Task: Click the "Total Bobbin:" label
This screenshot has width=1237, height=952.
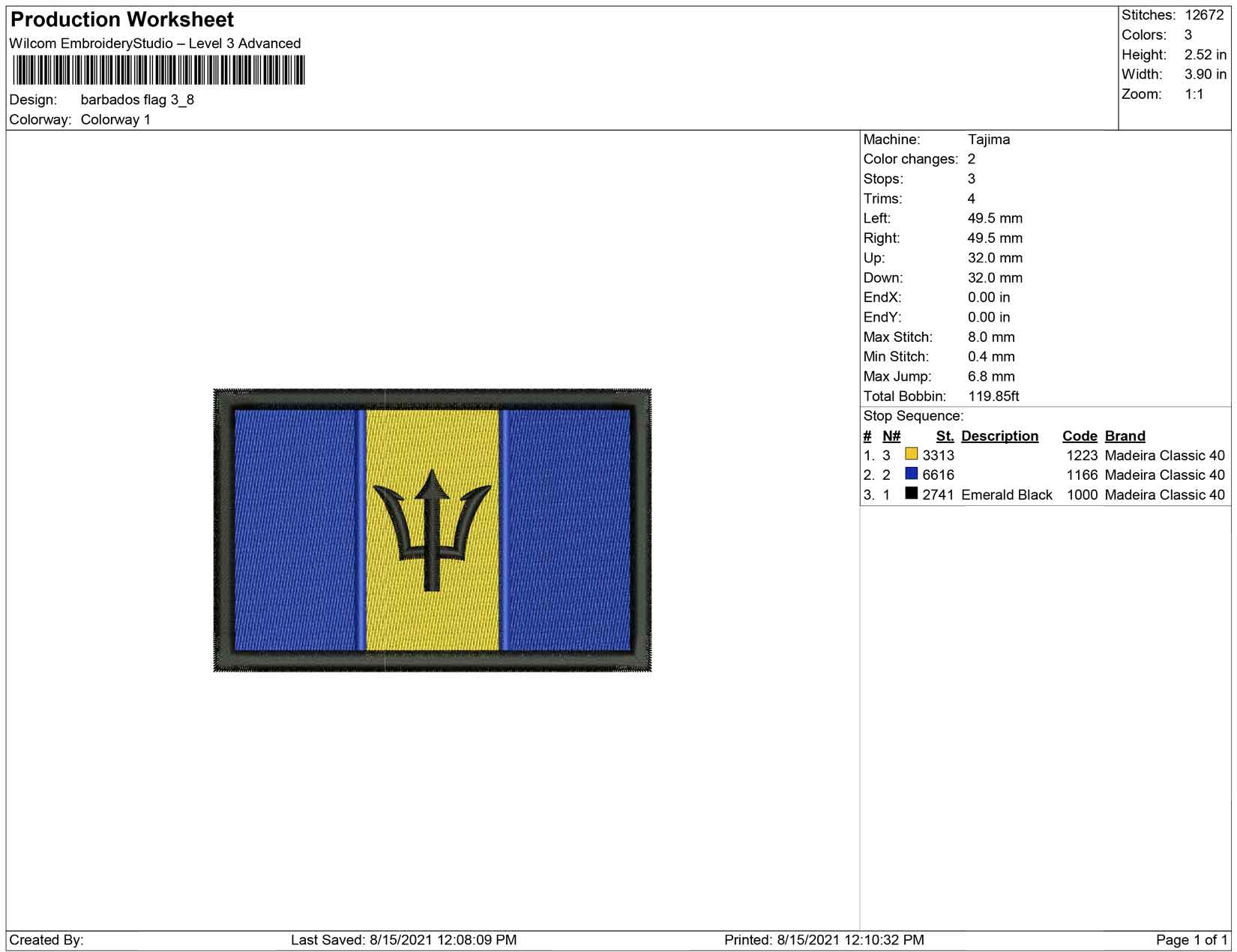Action: (905, 397)
